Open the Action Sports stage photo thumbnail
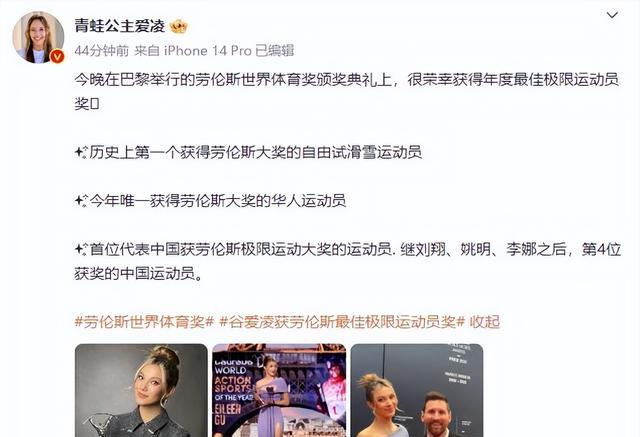Image resolution: width=640 pixels, height=437 pixels. 279,390
